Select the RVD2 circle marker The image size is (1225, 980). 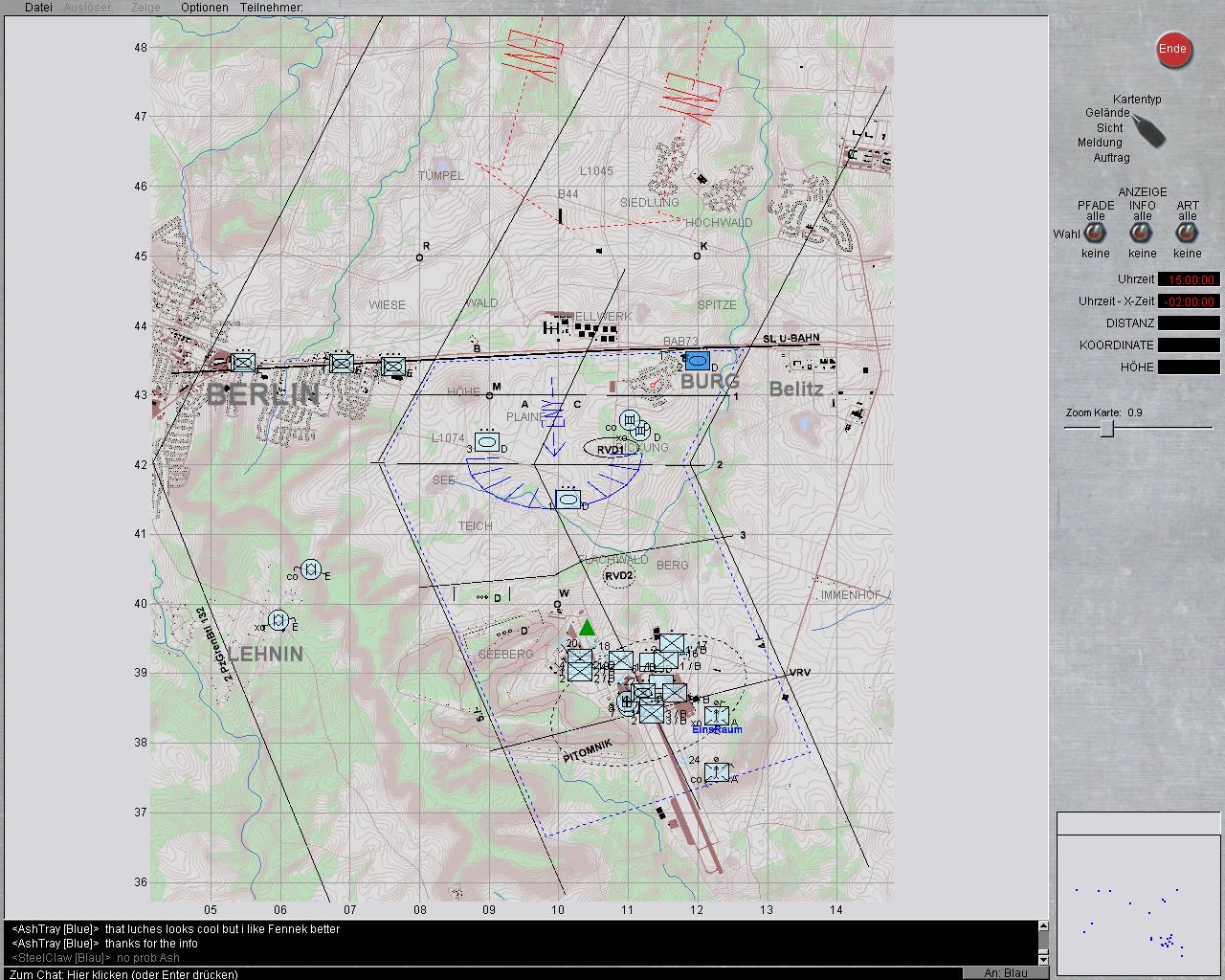pyautogui.click(x=619, y=576)
